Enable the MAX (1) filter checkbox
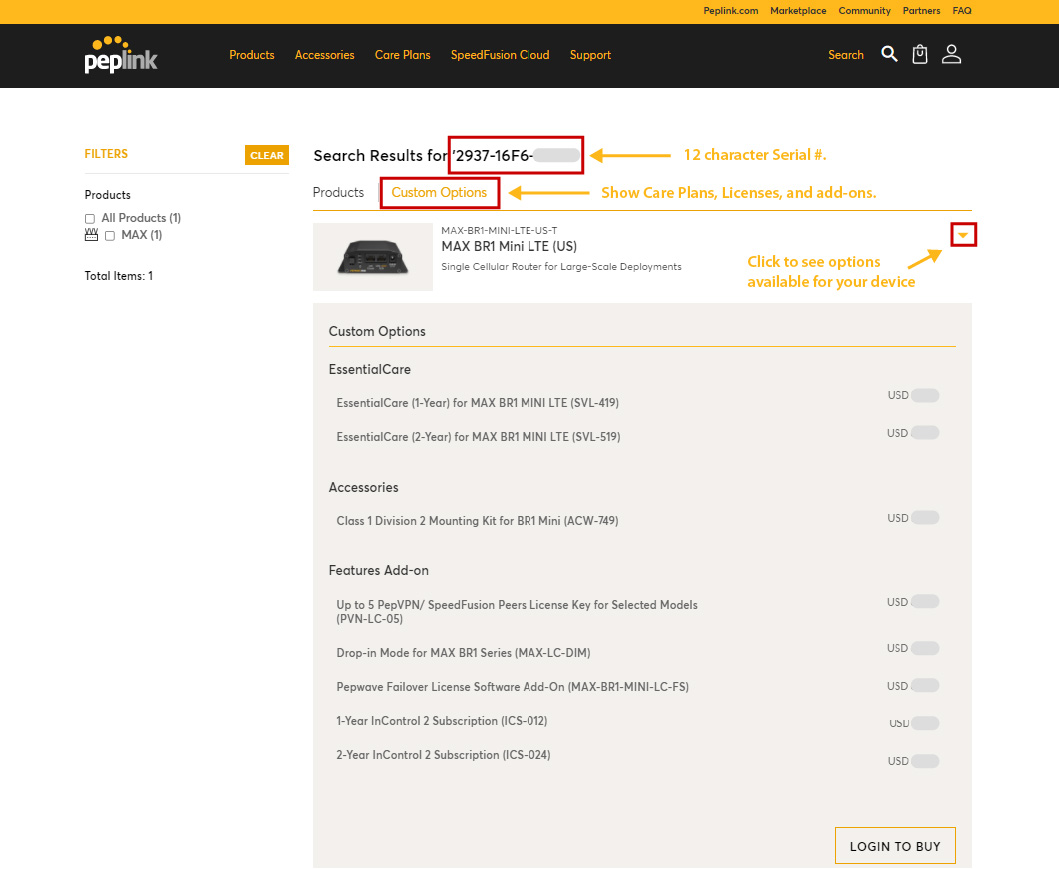Screen dimensions: 1059x869 (x=109, y=235)
